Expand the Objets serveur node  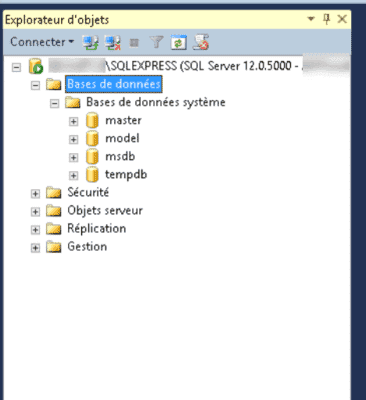tap(35, 212)
